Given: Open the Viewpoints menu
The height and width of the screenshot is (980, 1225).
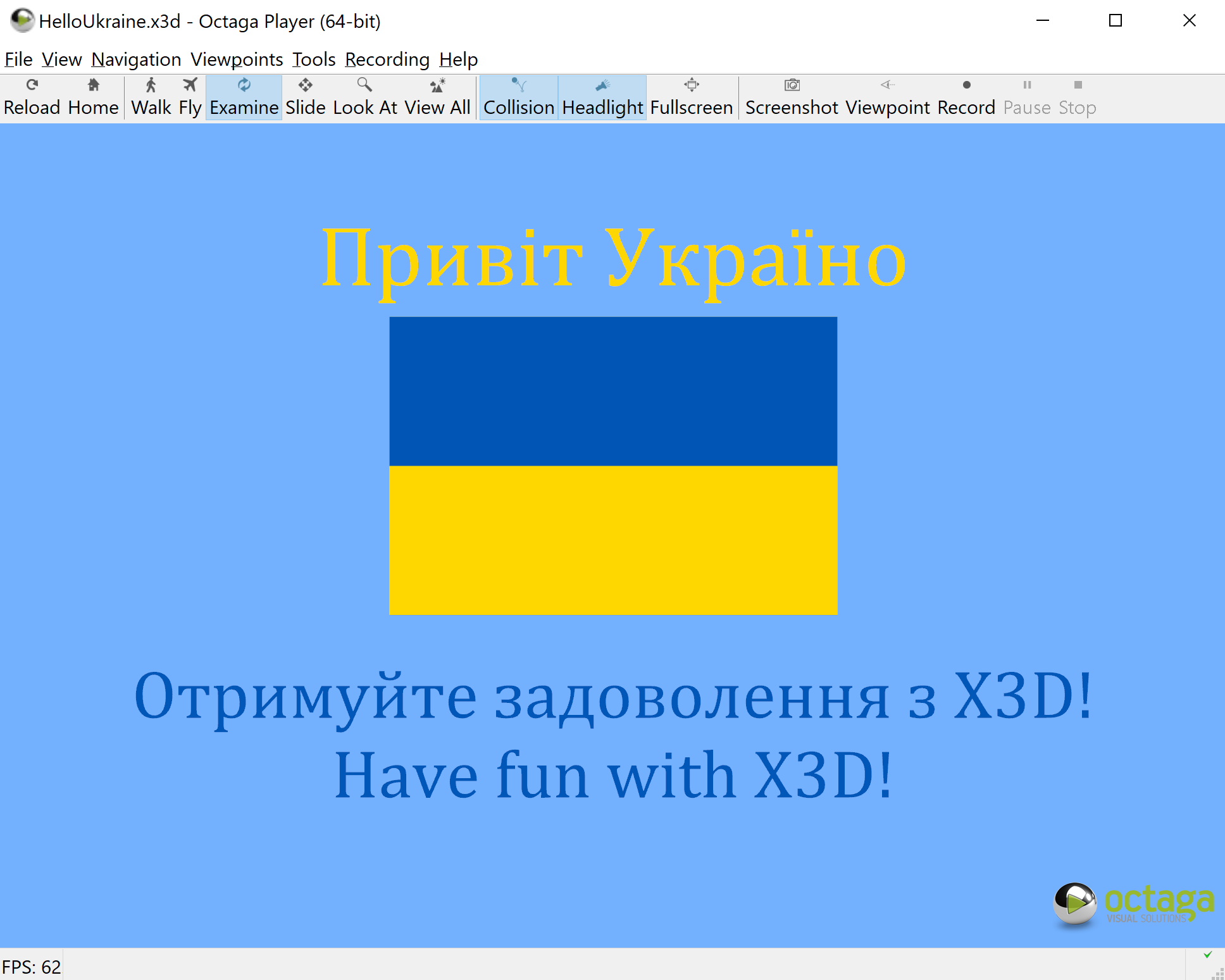Looking at the screenshot, I should pos(237,59).
